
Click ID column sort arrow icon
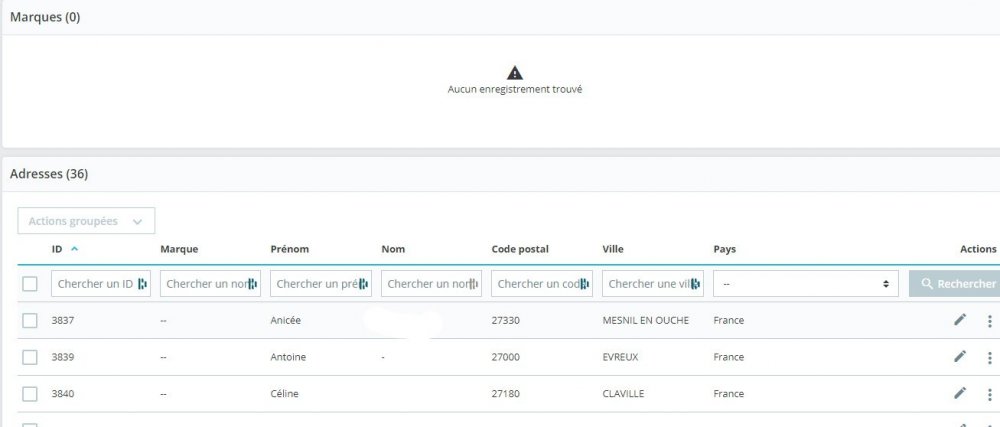point(75,249)
